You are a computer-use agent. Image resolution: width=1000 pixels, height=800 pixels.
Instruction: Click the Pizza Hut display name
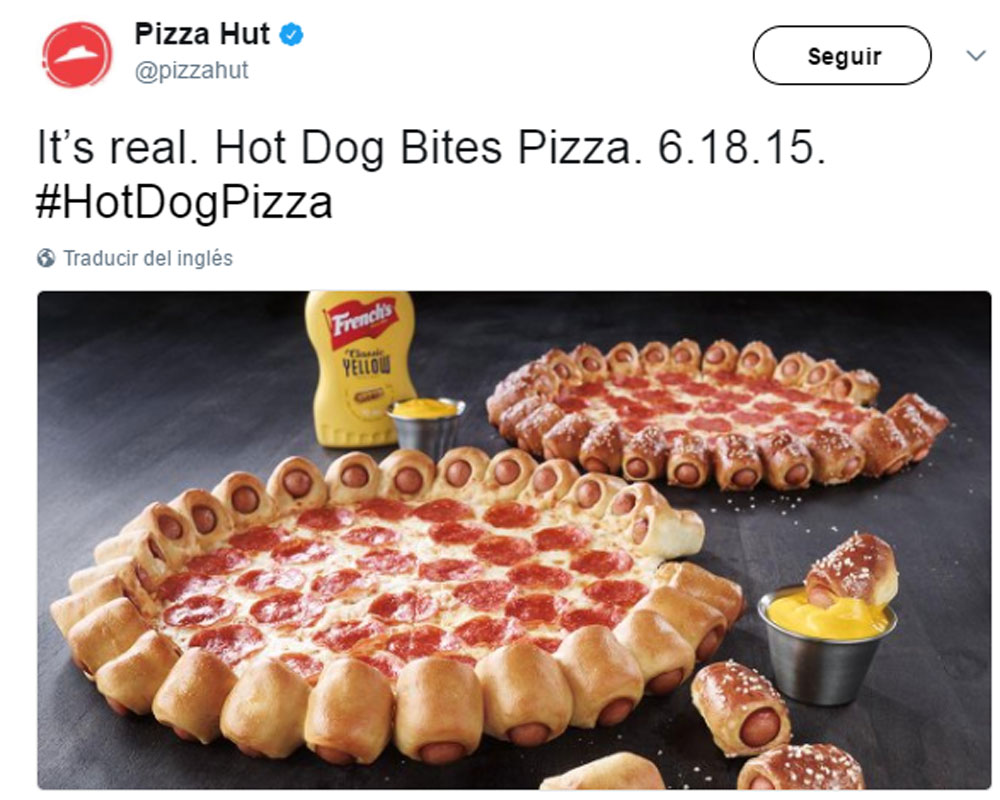click(202, 34)
